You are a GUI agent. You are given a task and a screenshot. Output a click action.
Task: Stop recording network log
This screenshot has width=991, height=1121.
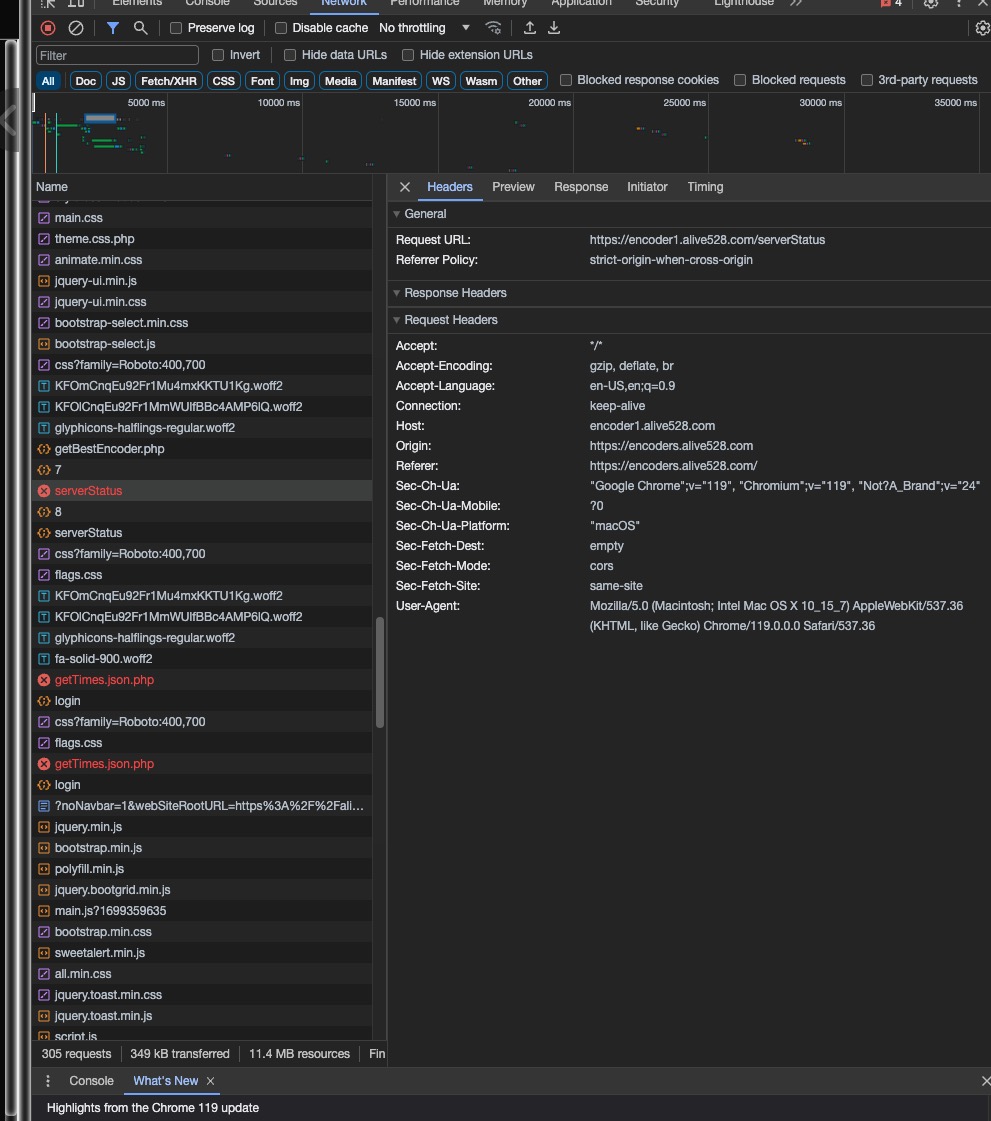tap(48, 28)
